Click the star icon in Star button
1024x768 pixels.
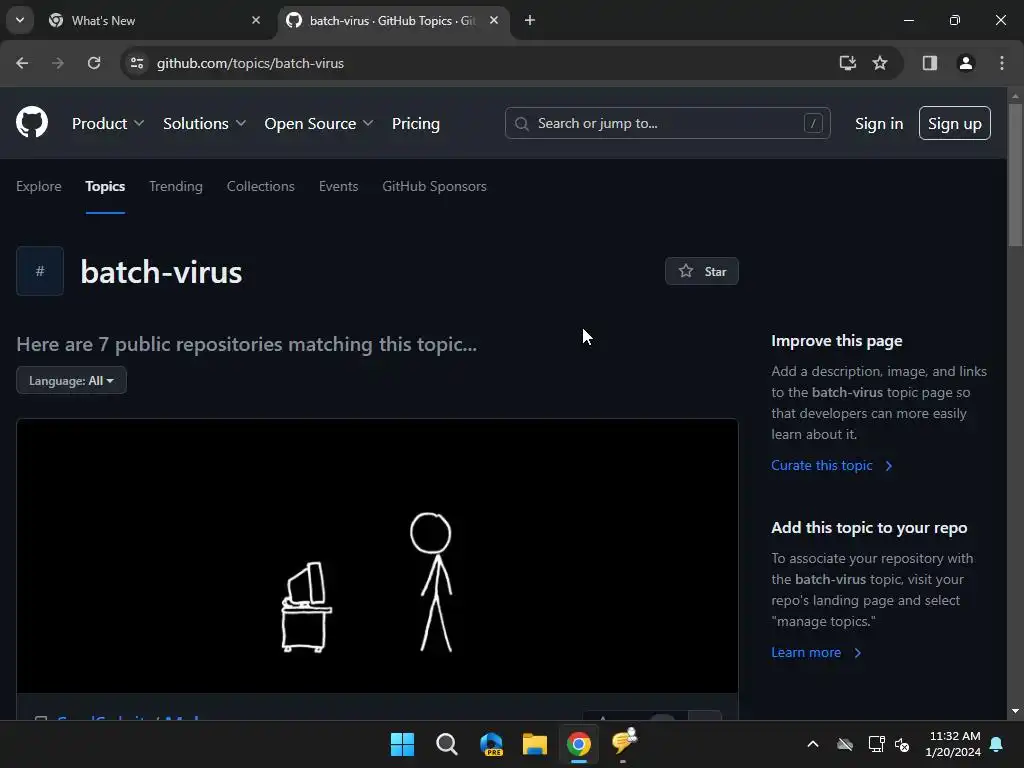(685, 271)
